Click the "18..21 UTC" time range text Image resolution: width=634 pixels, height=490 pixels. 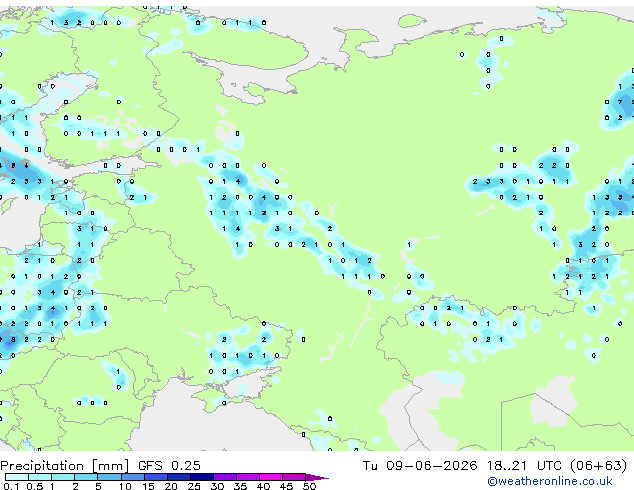[524, 466]
